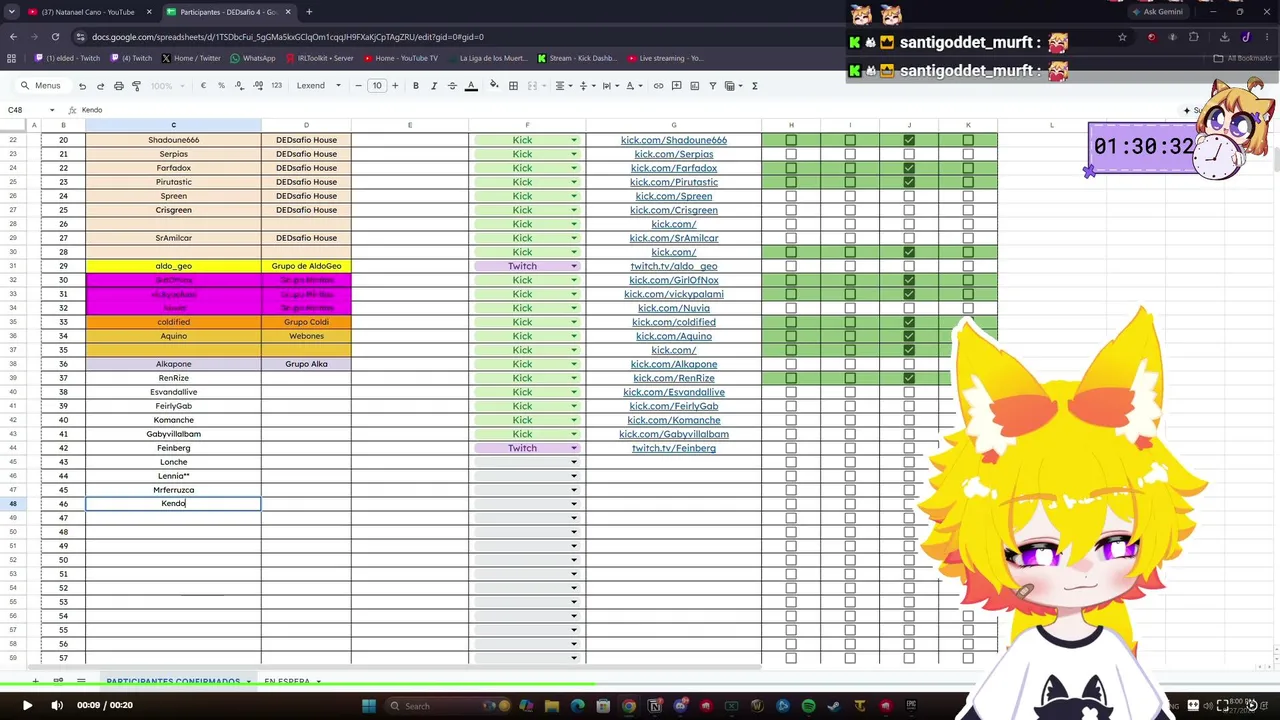Create a filter with the funnel icon
Screen dimensions: 1280x720
click(x=712, y=86)
